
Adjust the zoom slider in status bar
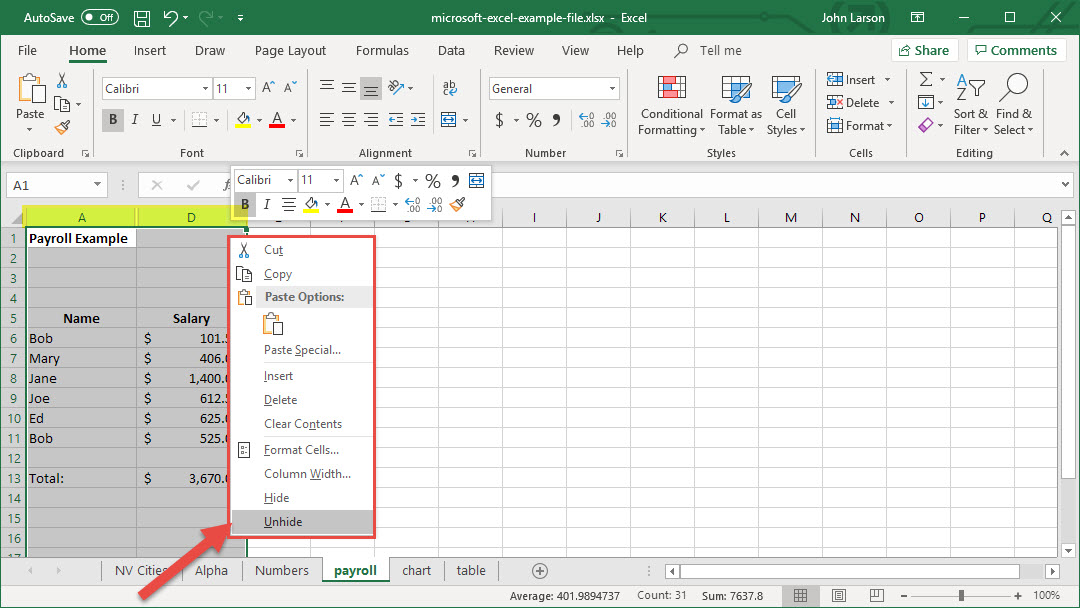pos(960,596)
